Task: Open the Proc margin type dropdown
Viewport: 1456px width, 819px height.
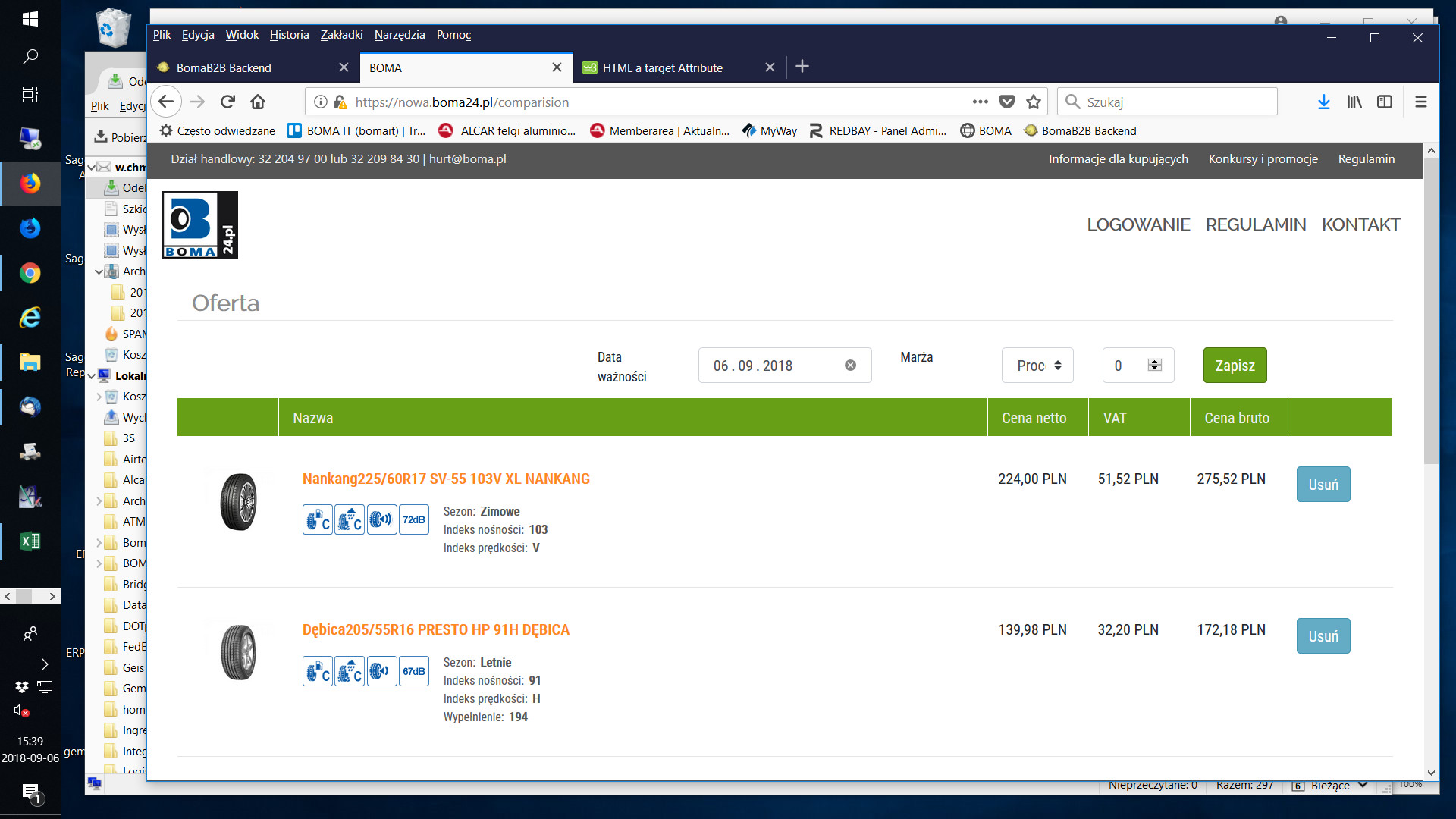Action: point(1037,366)
